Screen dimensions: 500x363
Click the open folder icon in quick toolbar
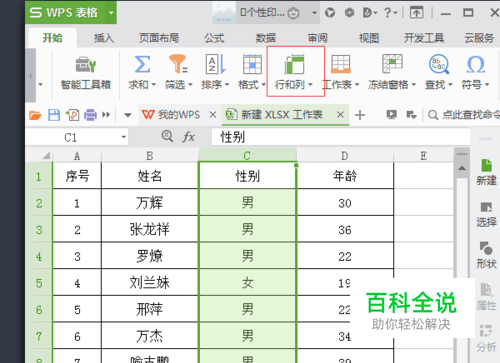(x=35, y=115)
